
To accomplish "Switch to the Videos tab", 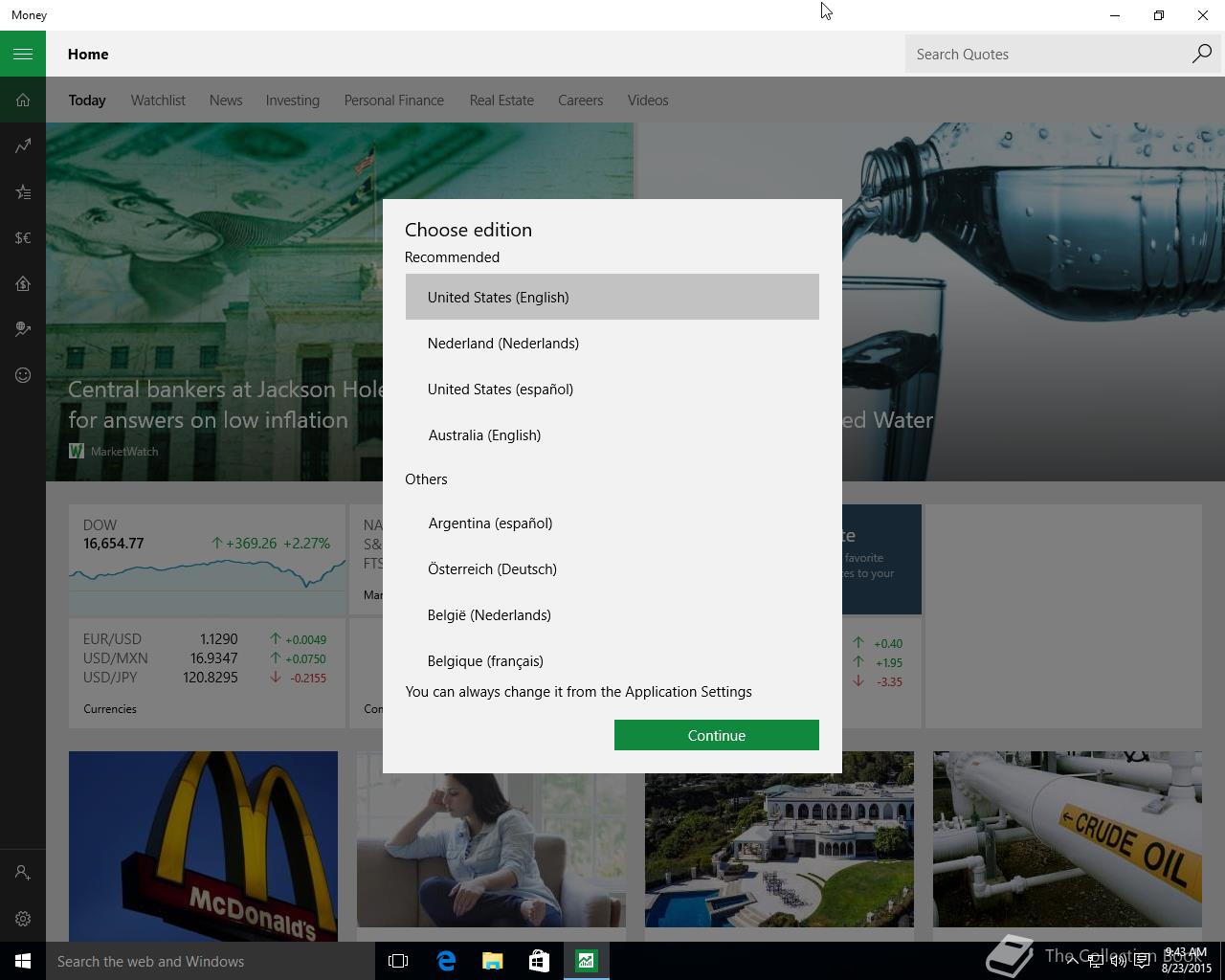I will [x=648, y=100].
